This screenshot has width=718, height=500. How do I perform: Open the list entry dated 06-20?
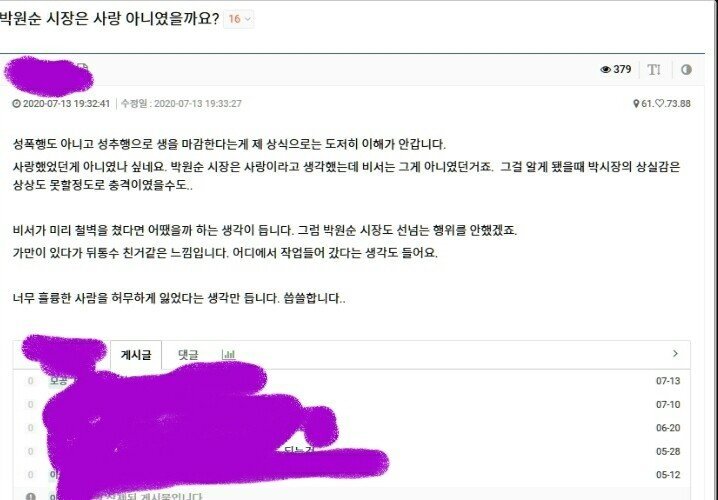[352, 428]
